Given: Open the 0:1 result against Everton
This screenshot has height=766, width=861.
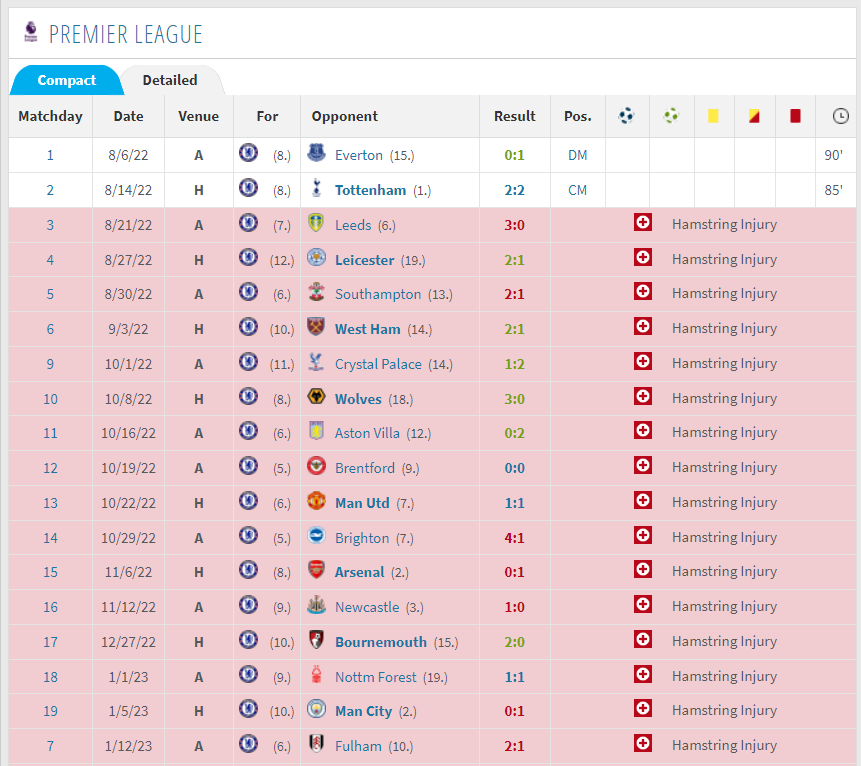Looking at the screenshot, I should (515, 155).
